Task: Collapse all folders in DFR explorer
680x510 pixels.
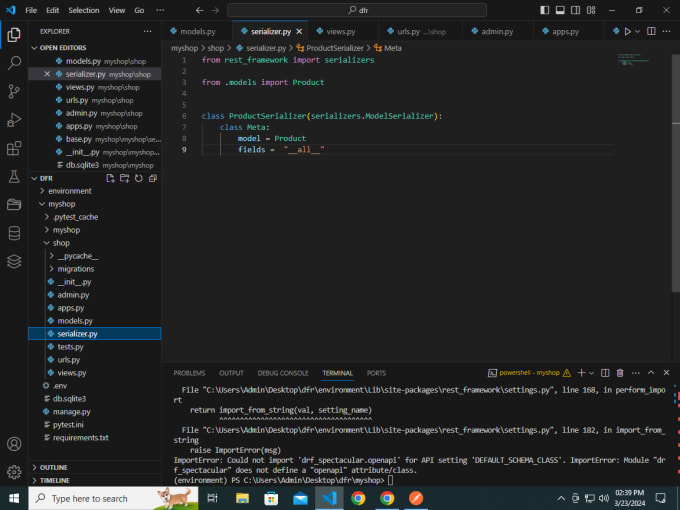Action: [x=153, y=178]
